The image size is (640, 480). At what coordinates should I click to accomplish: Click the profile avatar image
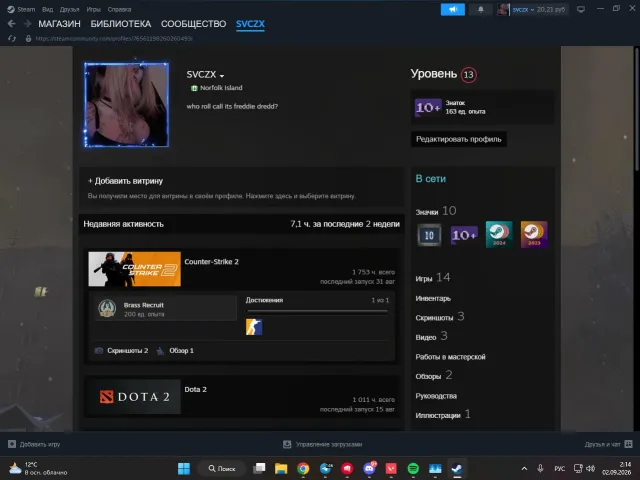pos(127,105)
